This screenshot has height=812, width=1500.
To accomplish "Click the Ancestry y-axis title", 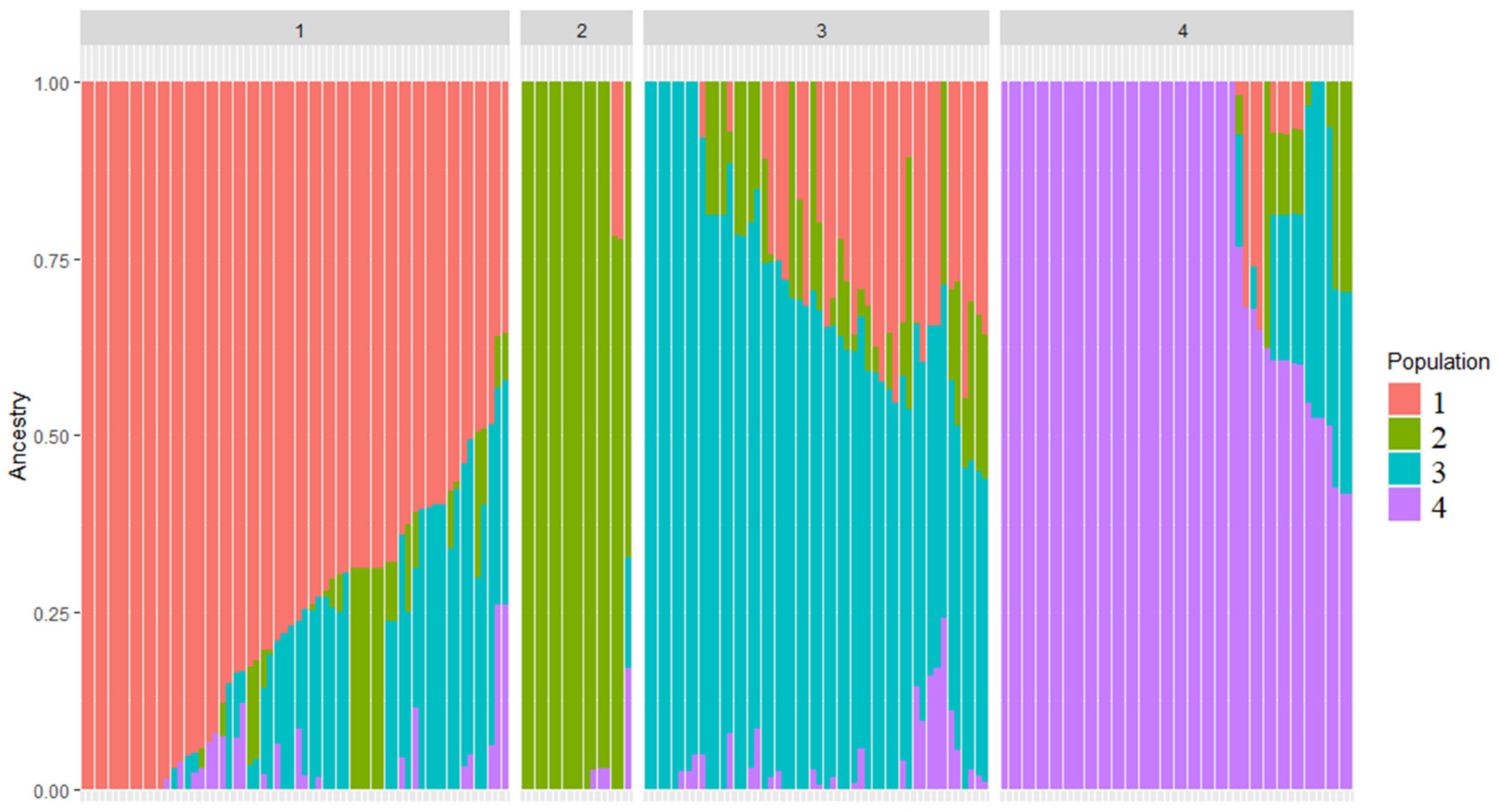I will coord(19,436).
